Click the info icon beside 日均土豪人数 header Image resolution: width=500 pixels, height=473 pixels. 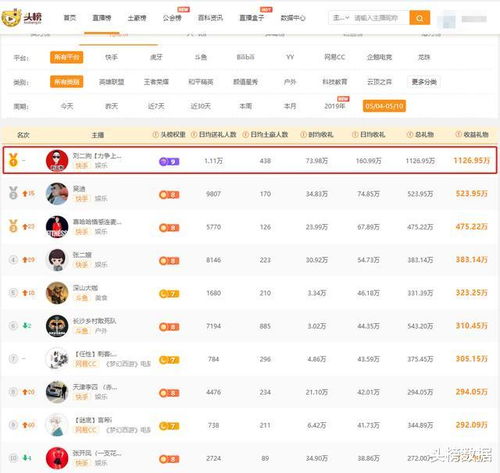pyautogui.click(x=245, y=135)
